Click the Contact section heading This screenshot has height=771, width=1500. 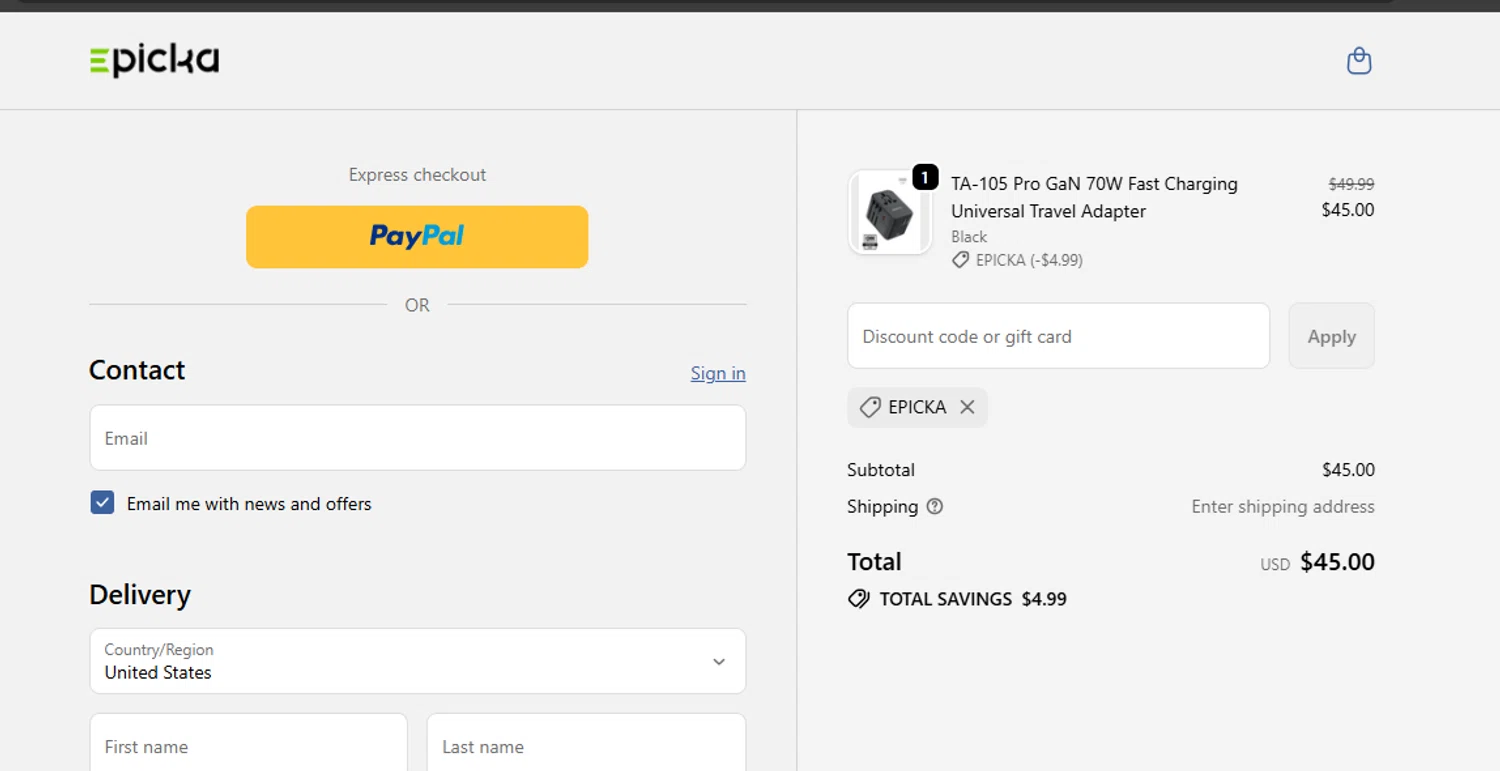point(137,370)
